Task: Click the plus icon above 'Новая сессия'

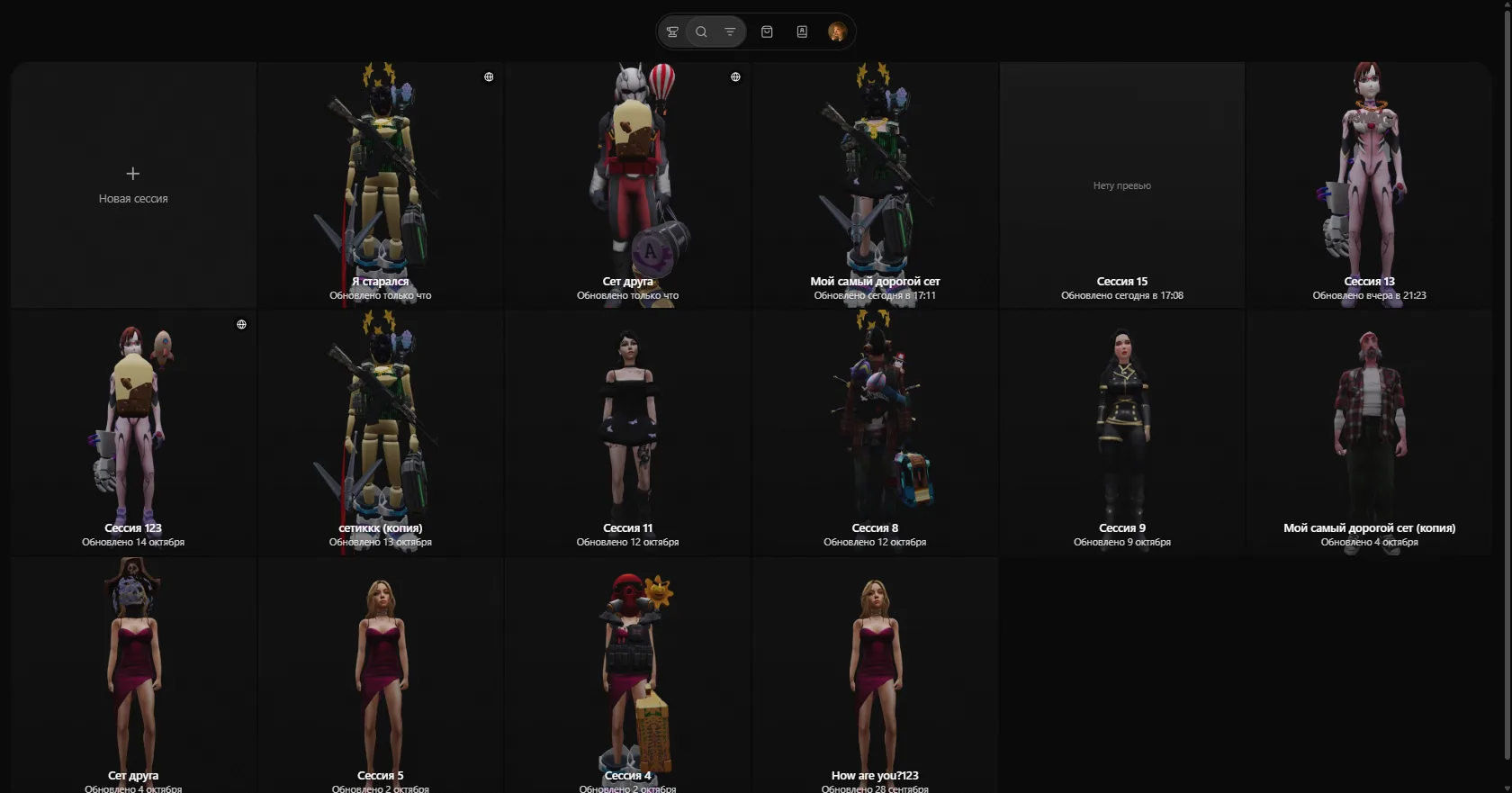Action: (133, 173)
